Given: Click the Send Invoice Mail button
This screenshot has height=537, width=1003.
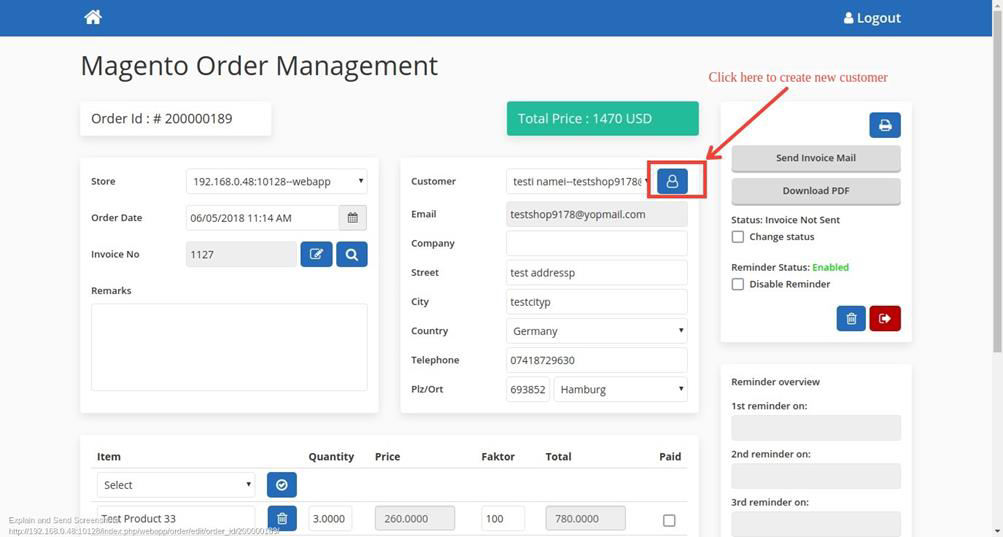Looking at the screenshot, I should point(815,158).
